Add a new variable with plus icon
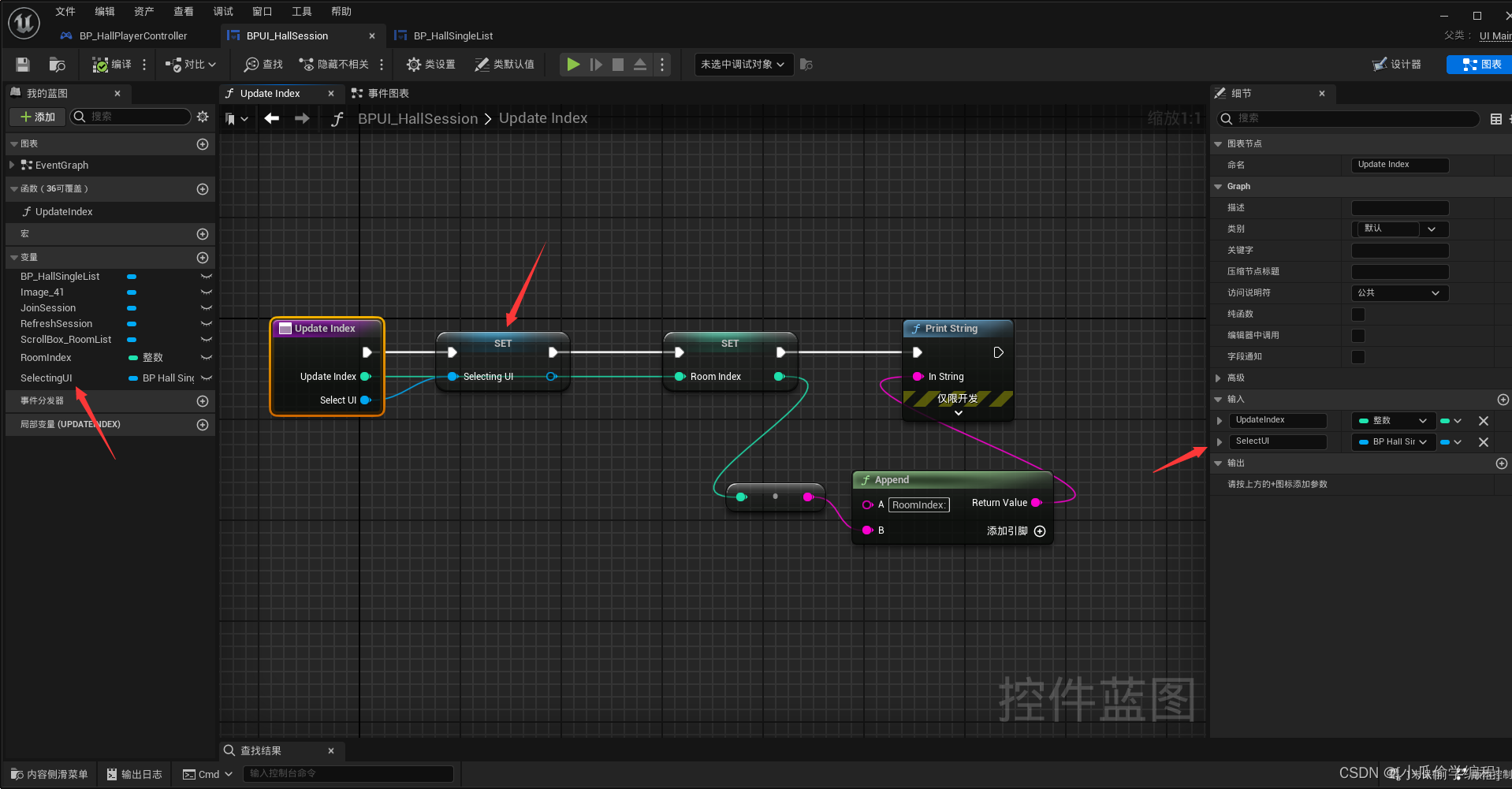 [x=203, y=258]
